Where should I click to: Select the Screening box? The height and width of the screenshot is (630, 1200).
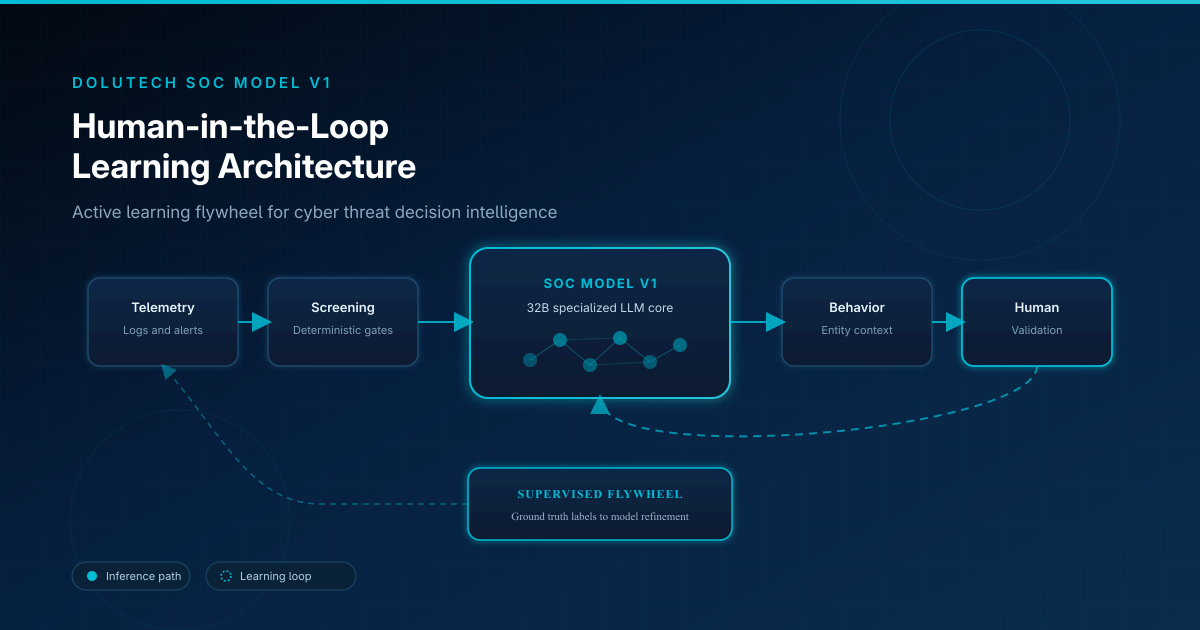(x=343, y=321)
